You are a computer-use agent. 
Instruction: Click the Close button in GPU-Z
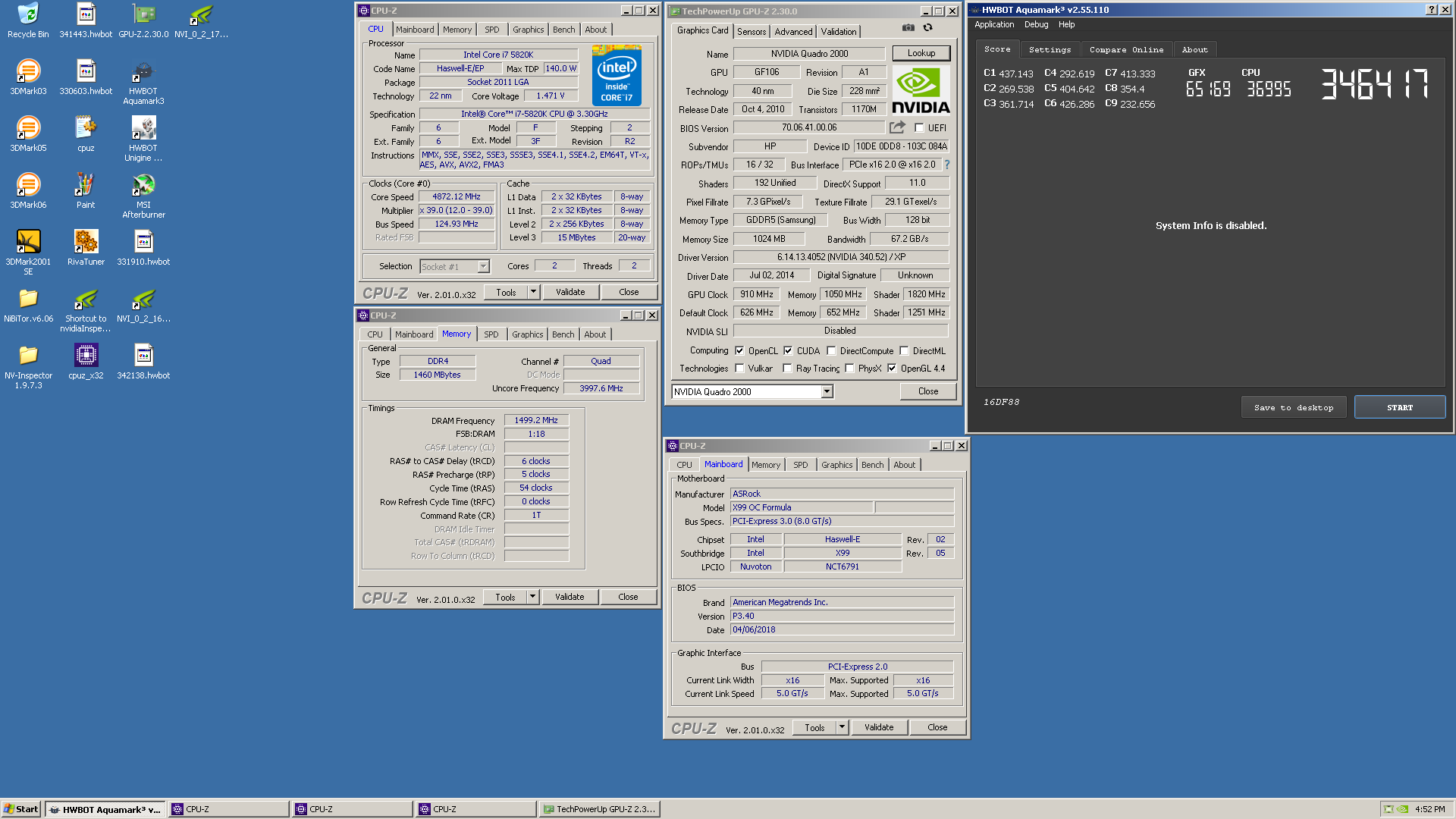927,391
